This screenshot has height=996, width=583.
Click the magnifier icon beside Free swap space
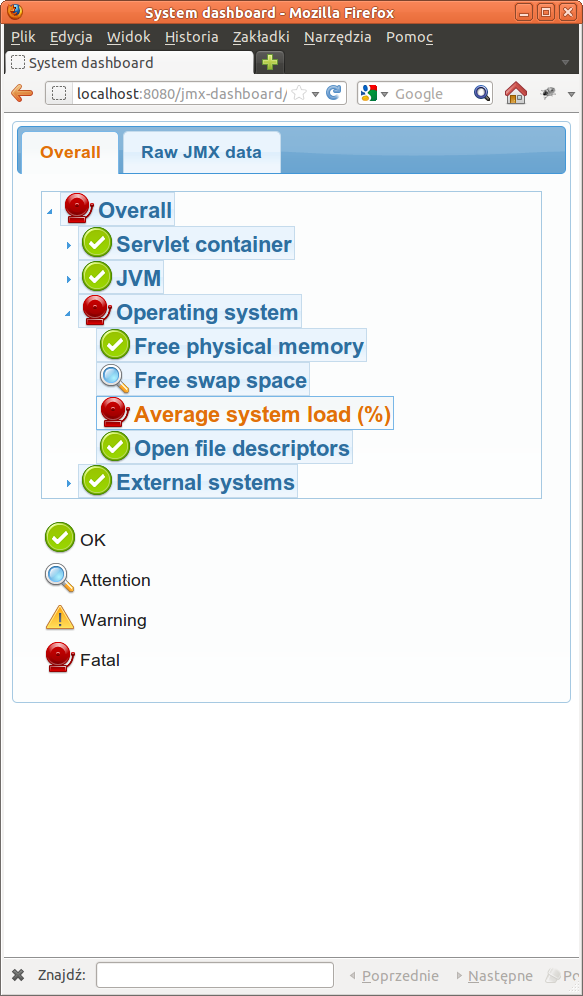115,379
